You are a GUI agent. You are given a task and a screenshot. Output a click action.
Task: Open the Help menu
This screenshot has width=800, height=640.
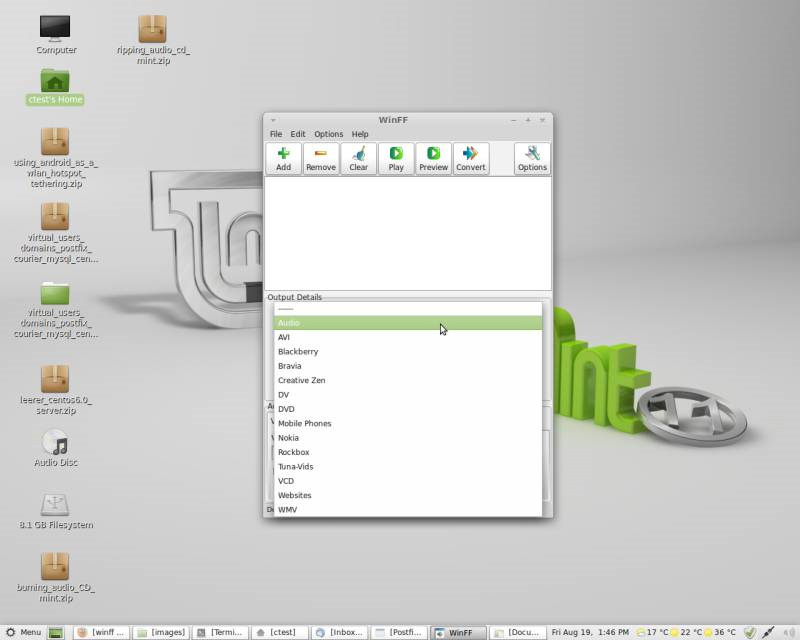tap(360, 134)
